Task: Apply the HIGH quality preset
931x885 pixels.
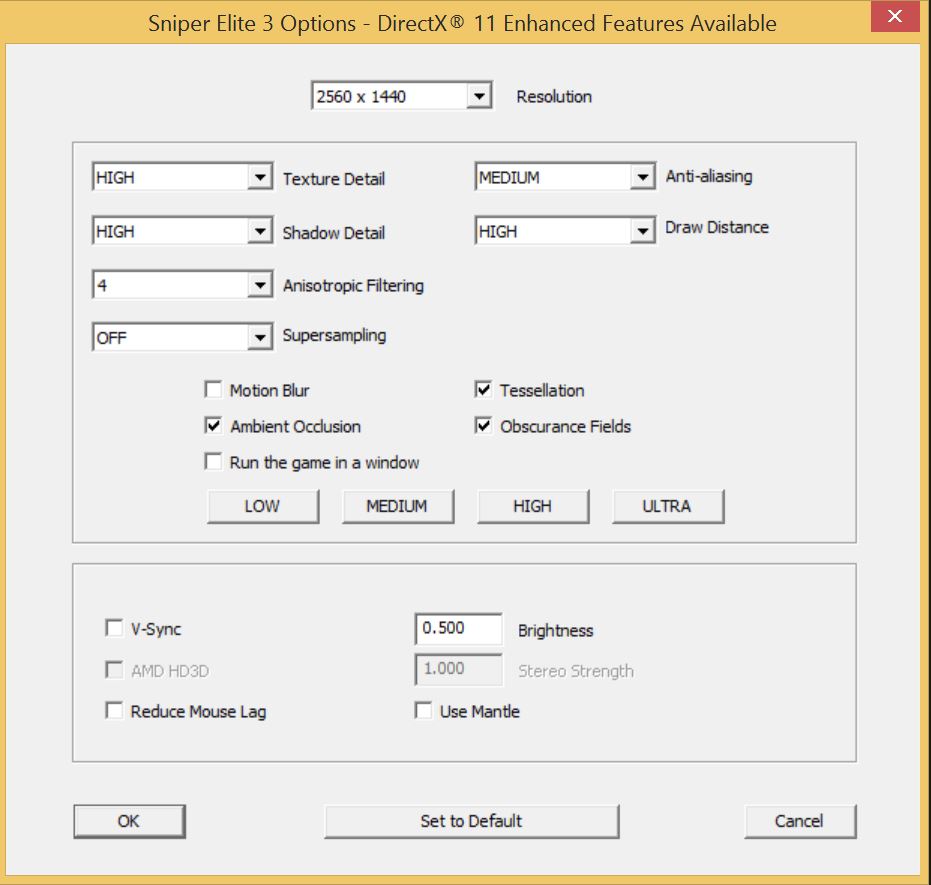Action: tap(533, 506)
